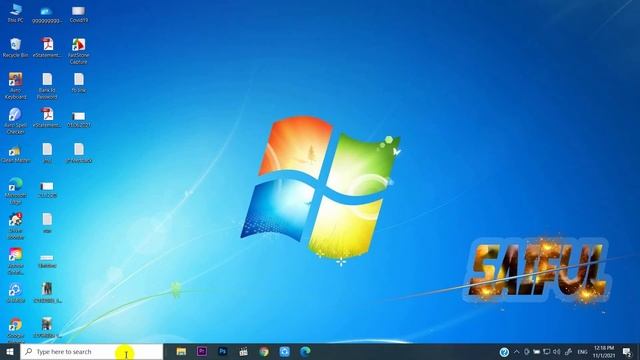Viewport: 640px width, 360px height.
Task: Switch the ENG input language indicator
Action: (x=582, y=352)
